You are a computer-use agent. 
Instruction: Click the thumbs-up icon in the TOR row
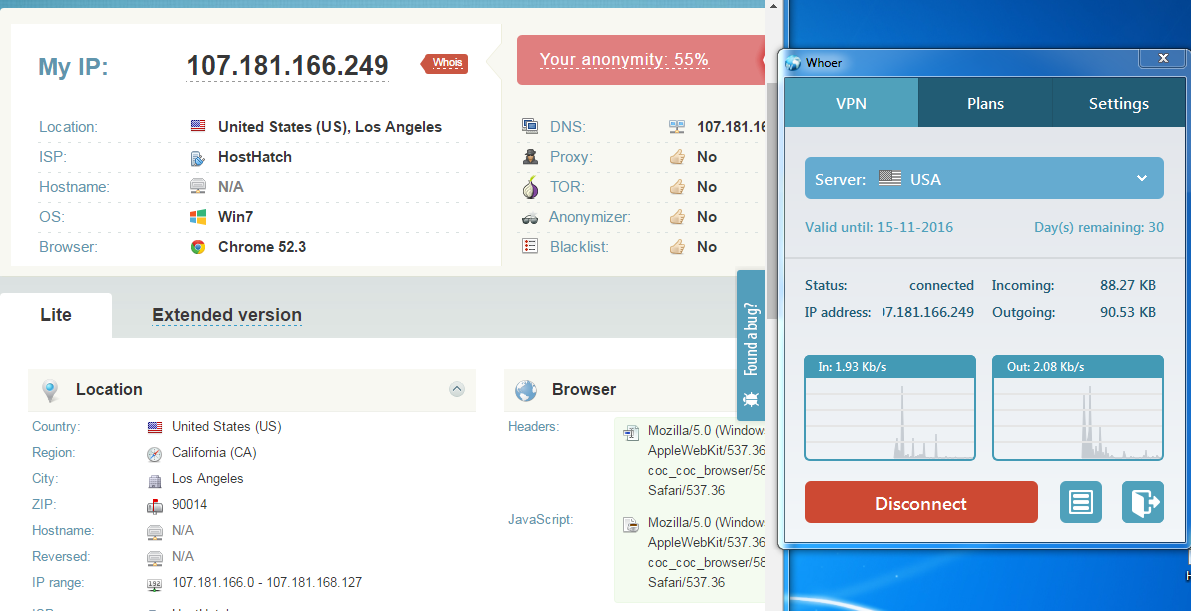point(677,187)
